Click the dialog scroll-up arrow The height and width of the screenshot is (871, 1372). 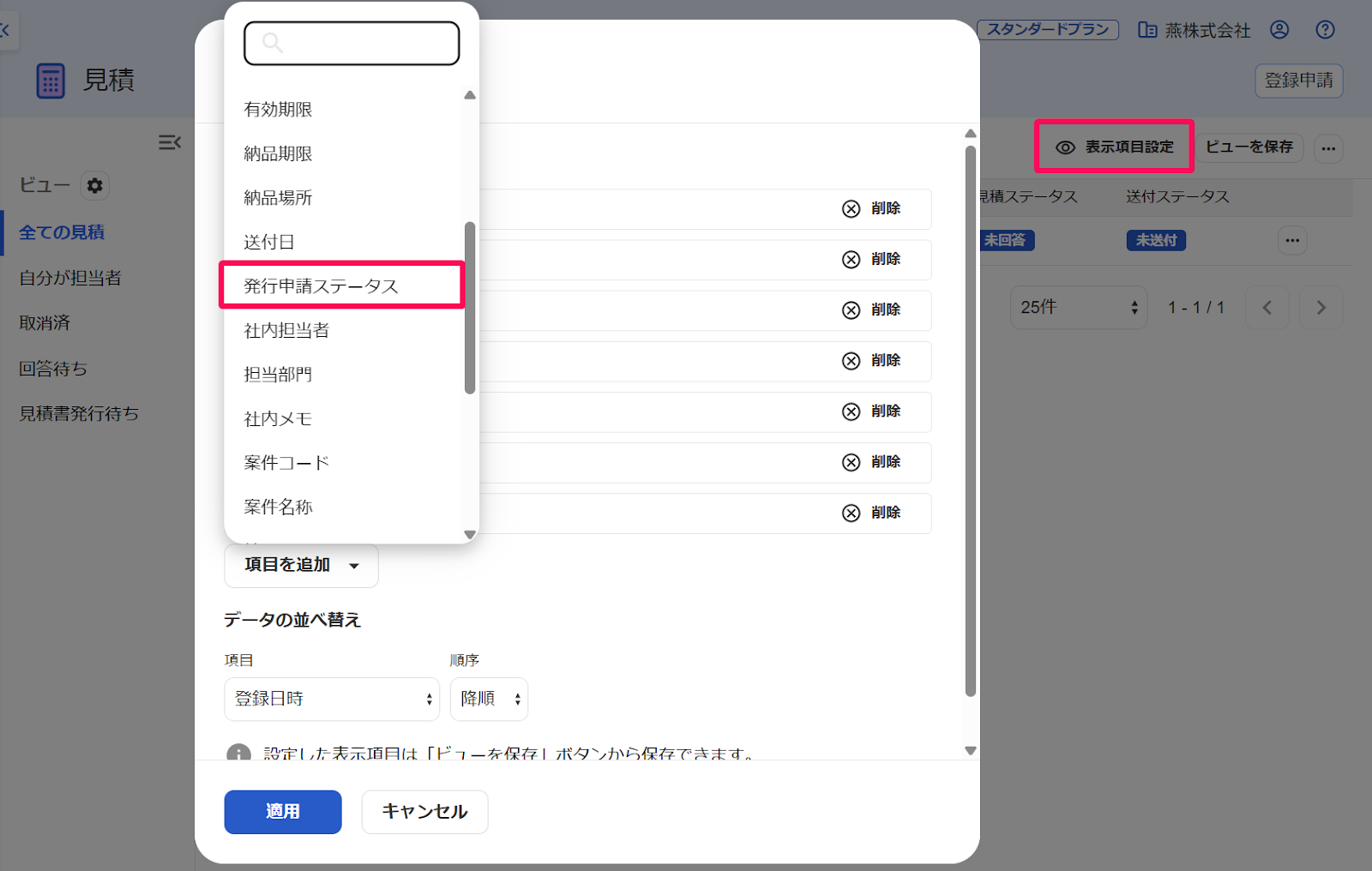[x=971, y=134]
